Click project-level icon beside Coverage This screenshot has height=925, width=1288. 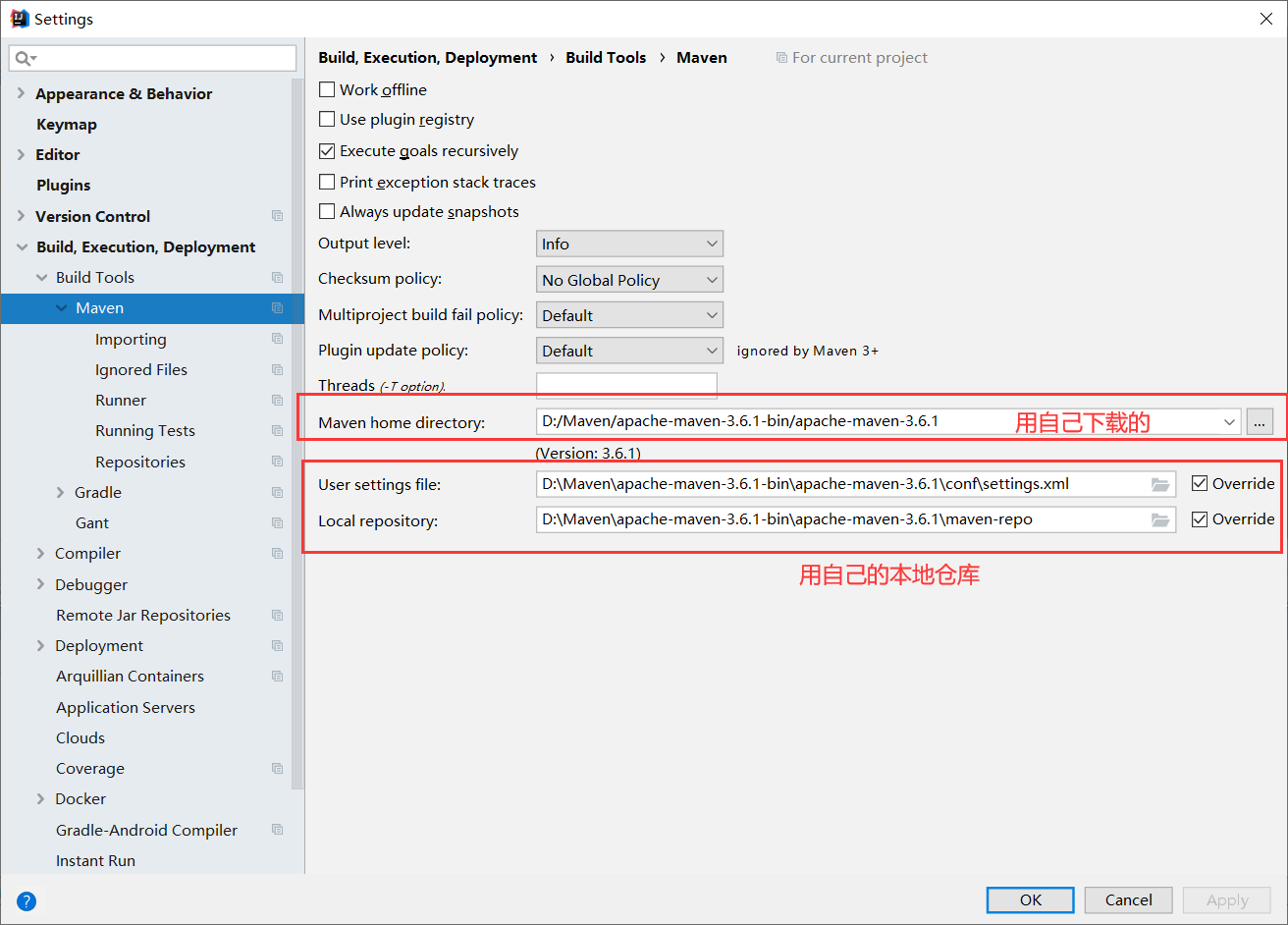tap(278, 769)
